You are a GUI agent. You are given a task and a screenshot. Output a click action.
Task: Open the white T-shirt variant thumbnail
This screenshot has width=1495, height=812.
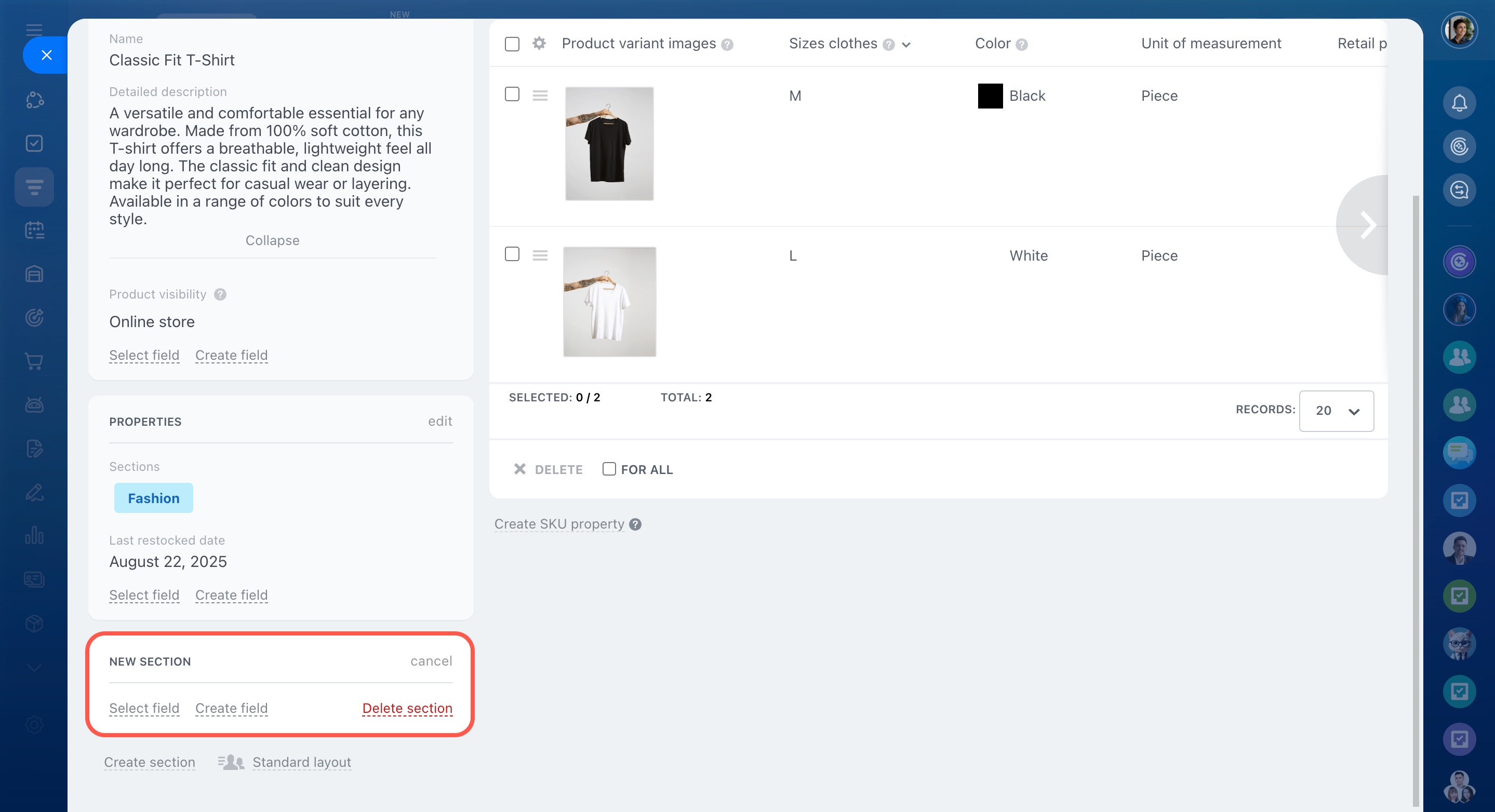[x=609, y=302]
